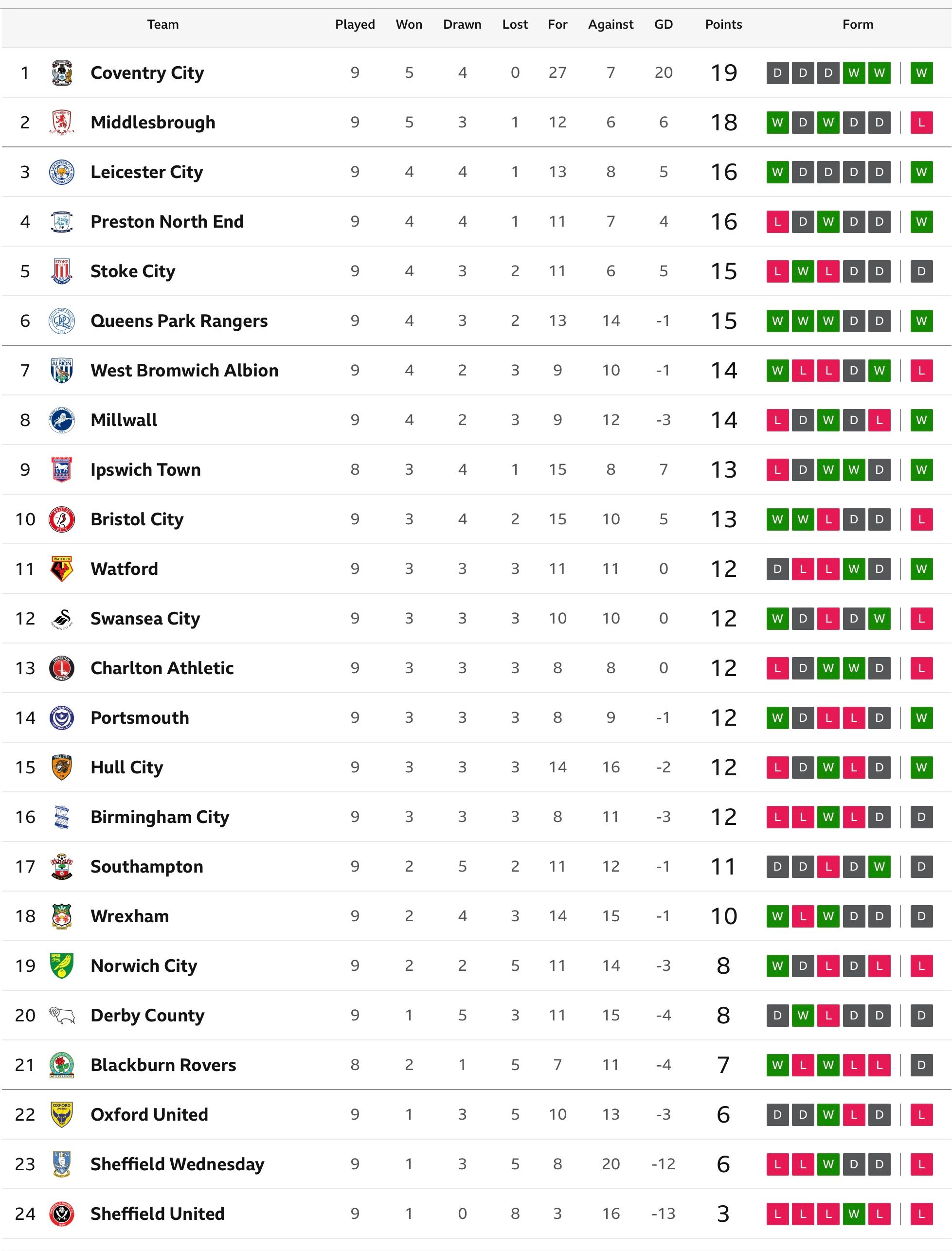Click the Sheffield United crest
The width and height of the screenshot is (952, 1251).
tap(62, 1214)
